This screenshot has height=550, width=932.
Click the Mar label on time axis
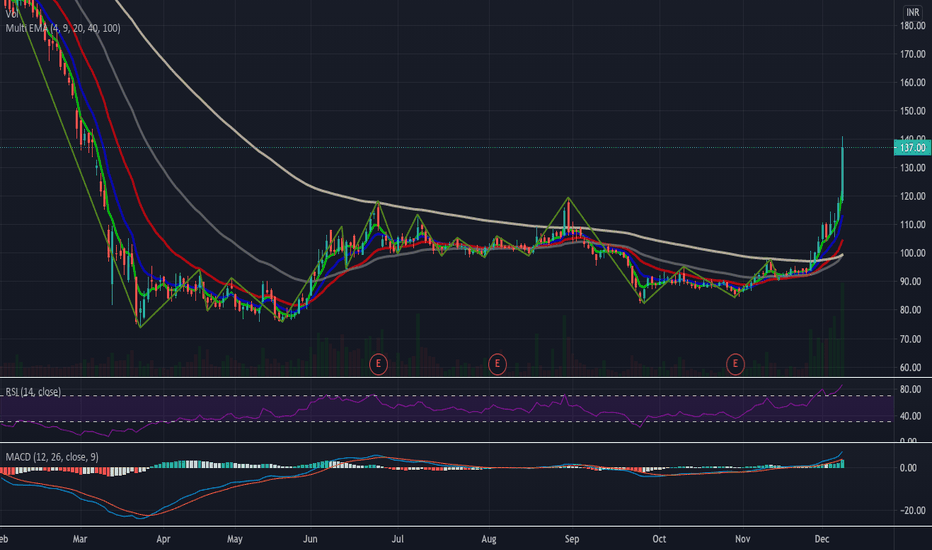coord(80,539)
